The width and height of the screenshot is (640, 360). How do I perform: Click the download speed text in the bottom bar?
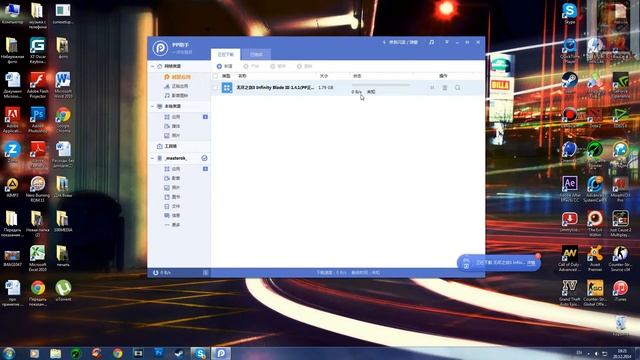[331, 273]
